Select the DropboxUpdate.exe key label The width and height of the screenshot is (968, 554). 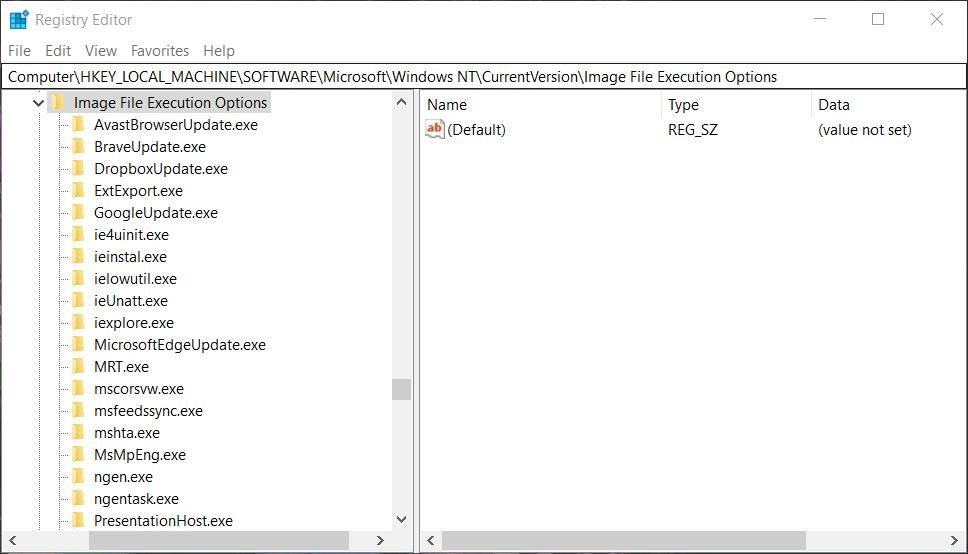point(161,169)
